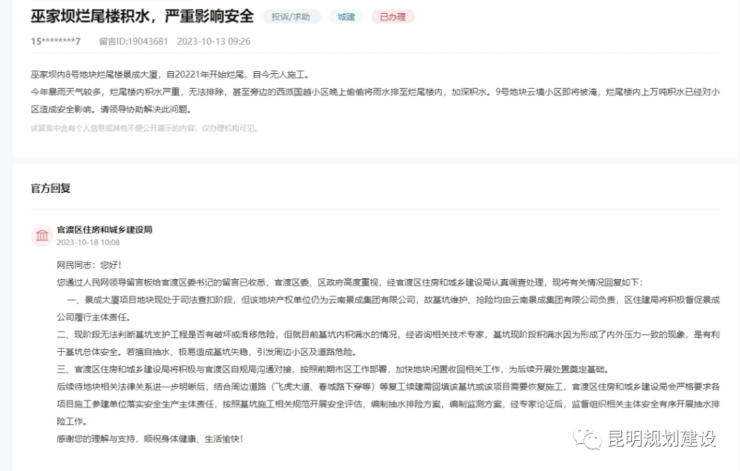
Task: Click the message ID 19043681
Action: 136,41
